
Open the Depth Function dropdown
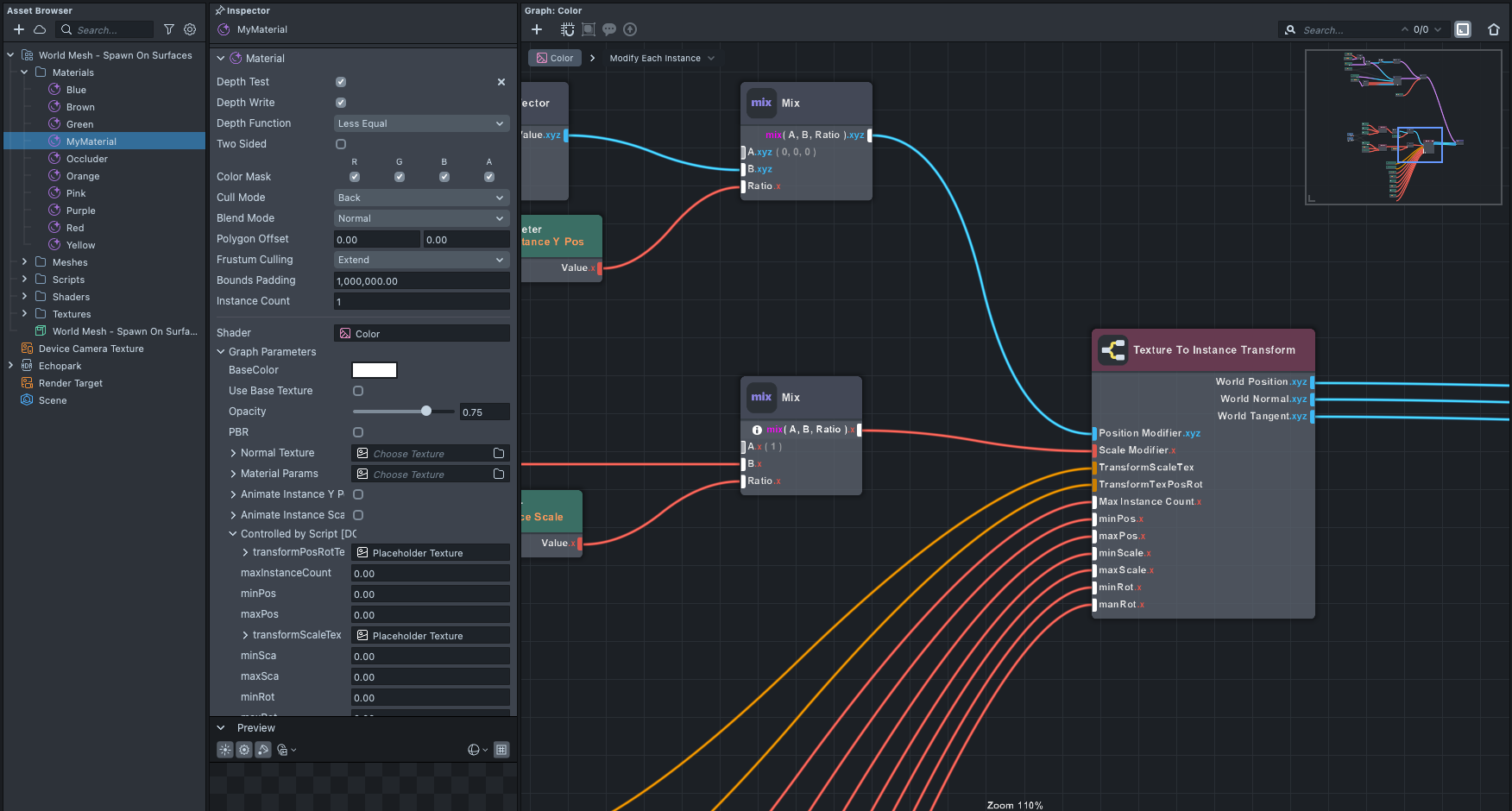coord(421,123)
